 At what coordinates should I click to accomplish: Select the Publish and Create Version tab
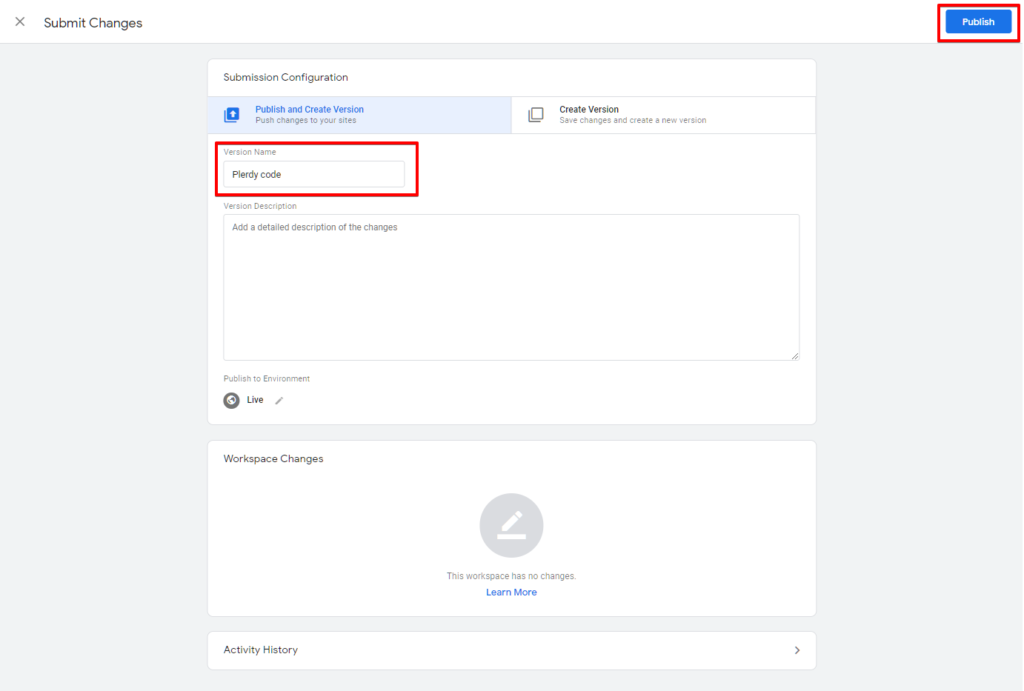tap(360, 115)
